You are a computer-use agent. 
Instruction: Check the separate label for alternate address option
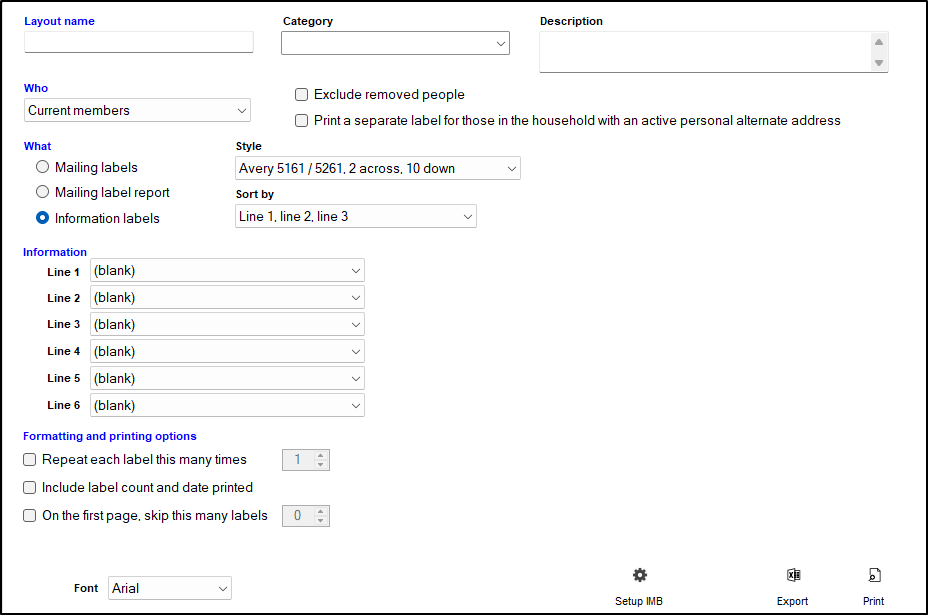[301, 120]
